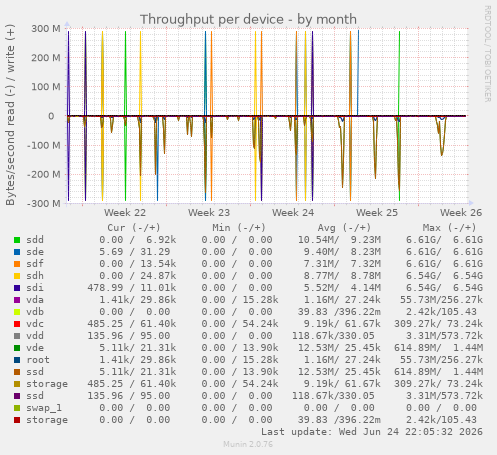Click the root legend color swatch
Screen dimensions: 497x455
click(17, 360)
